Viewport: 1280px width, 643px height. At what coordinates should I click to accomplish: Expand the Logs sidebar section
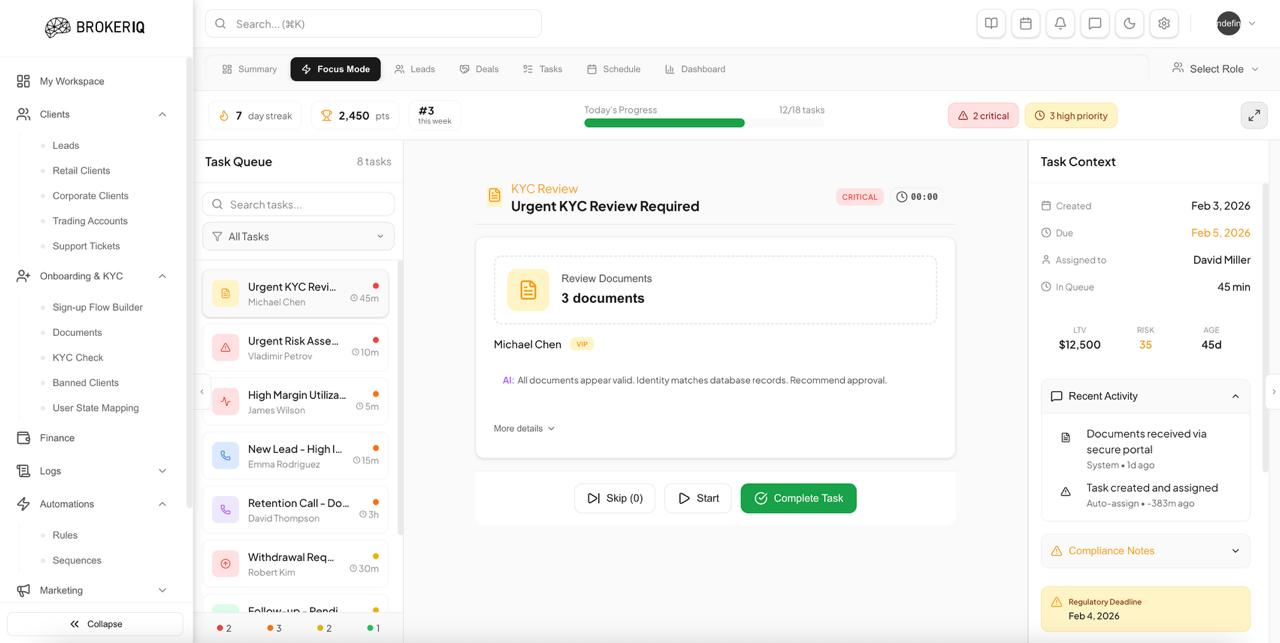pos(162,471)
